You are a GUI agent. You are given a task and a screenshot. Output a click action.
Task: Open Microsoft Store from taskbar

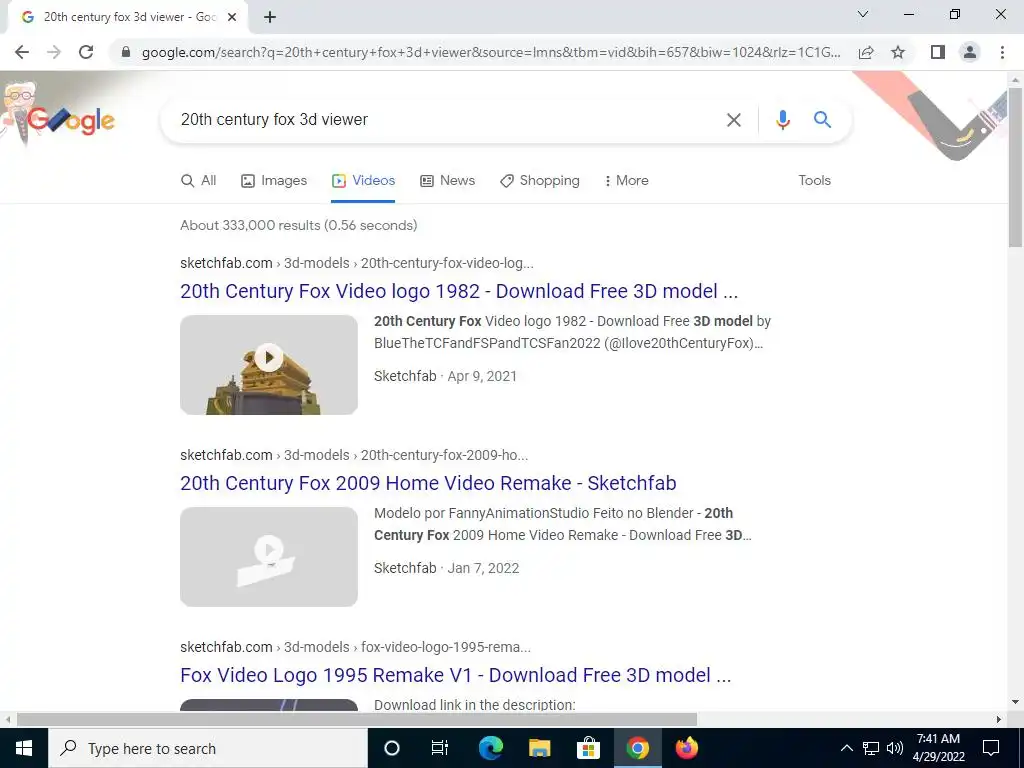pyautogui.click(x=588, y=748)
